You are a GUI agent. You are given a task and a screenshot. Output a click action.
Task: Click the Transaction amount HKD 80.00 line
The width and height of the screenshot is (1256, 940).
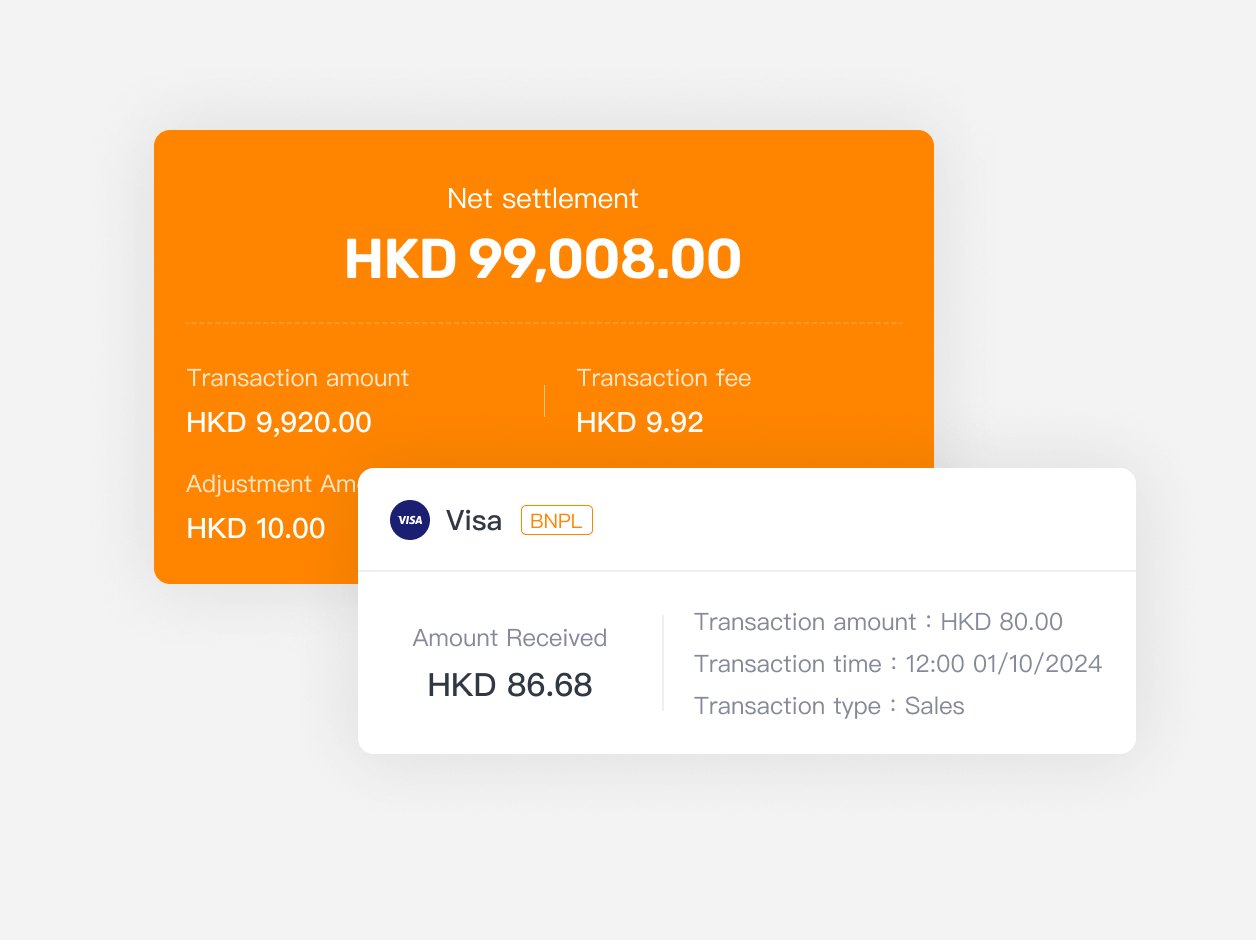point(878,622)
